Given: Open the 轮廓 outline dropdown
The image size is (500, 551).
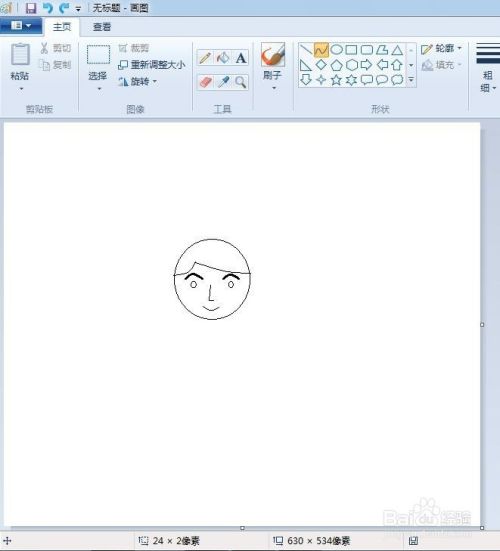Looking at the screenshot, I should click(x=441, y=49).
